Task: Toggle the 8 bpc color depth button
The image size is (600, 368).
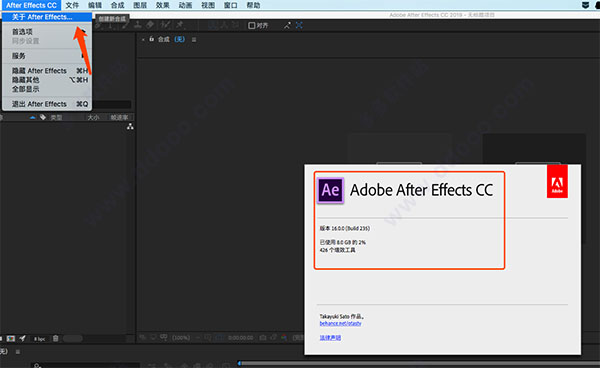Action: pyautogui.click(x=39, y=339)
